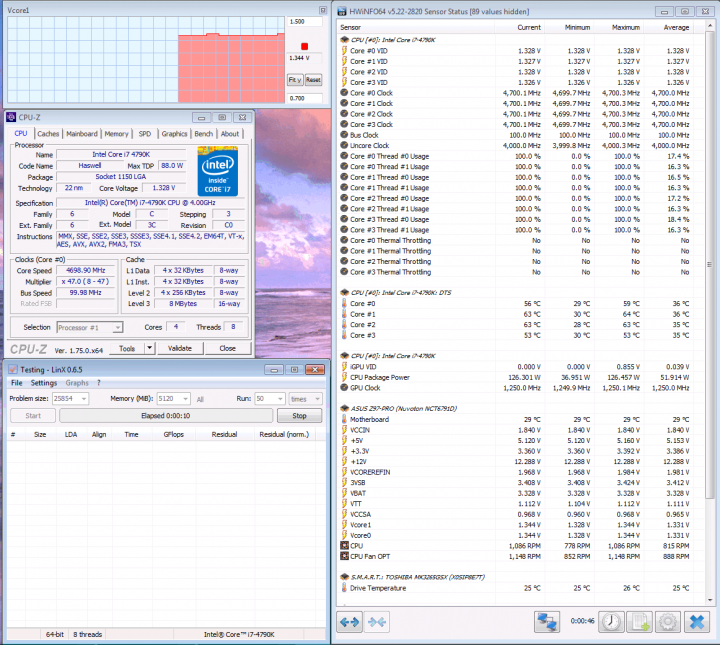Expand the Tools dropdown arrow in CPU-Z

pyautogui.click(x=150, y=348)
